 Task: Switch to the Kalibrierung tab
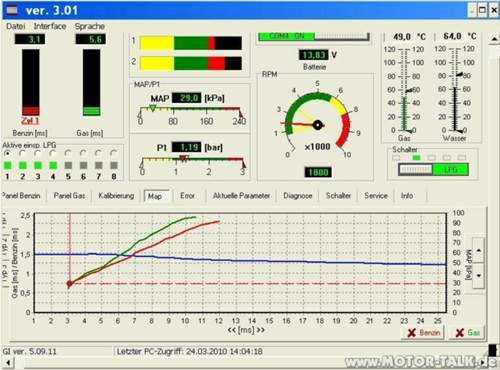point(116,196)
